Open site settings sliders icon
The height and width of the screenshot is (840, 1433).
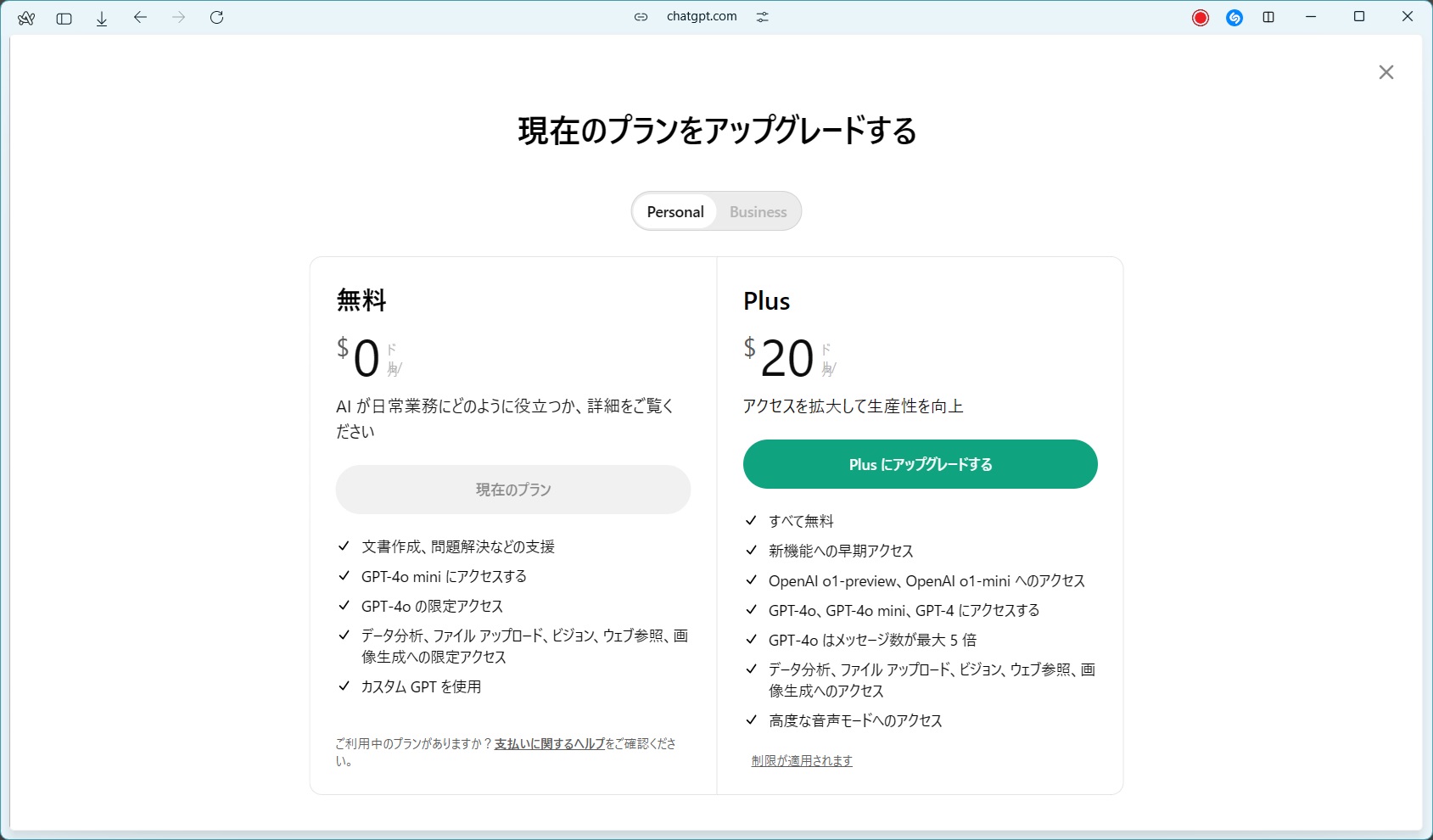[x=763, y=17]
